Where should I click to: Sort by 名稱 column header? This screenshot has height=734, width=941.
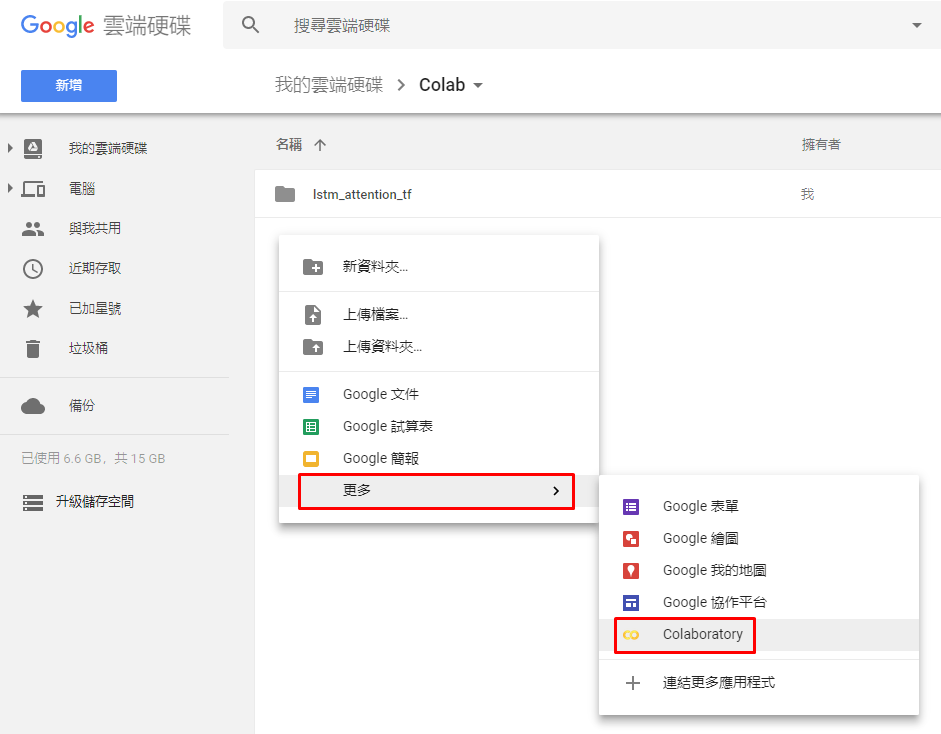[289, 145]
